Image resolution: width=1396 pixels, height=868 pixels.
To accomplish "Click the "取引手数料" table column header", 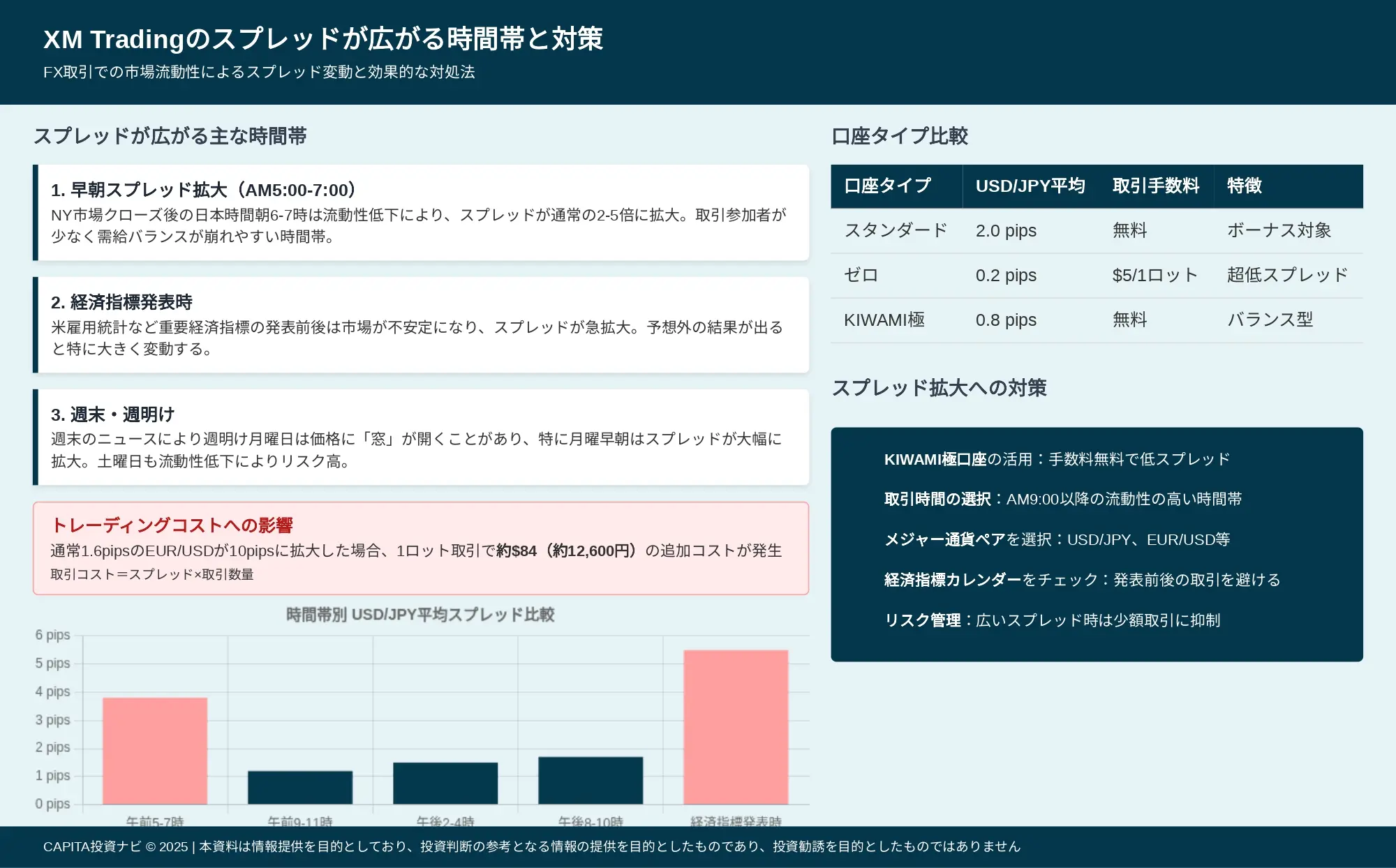I will pos(1156,186).
